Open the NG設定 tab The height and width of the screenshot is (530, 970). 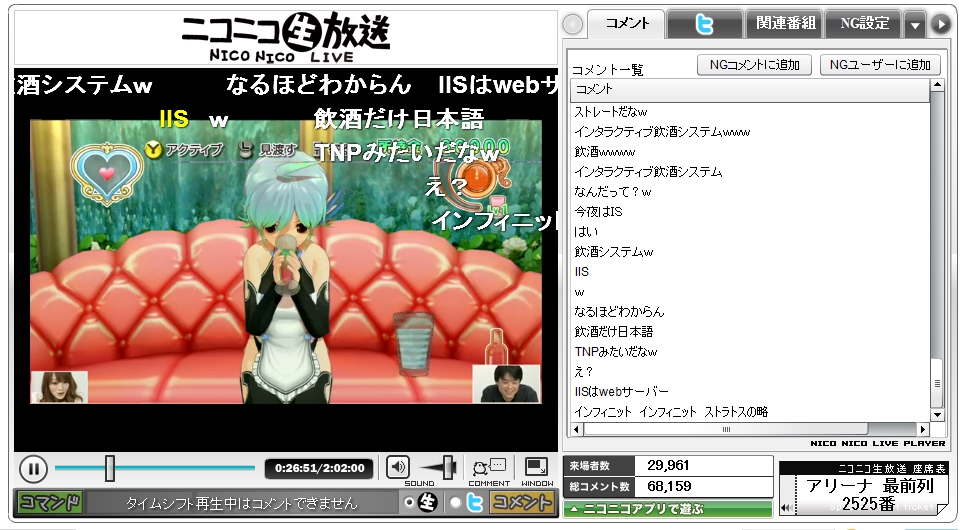point(863,24)
